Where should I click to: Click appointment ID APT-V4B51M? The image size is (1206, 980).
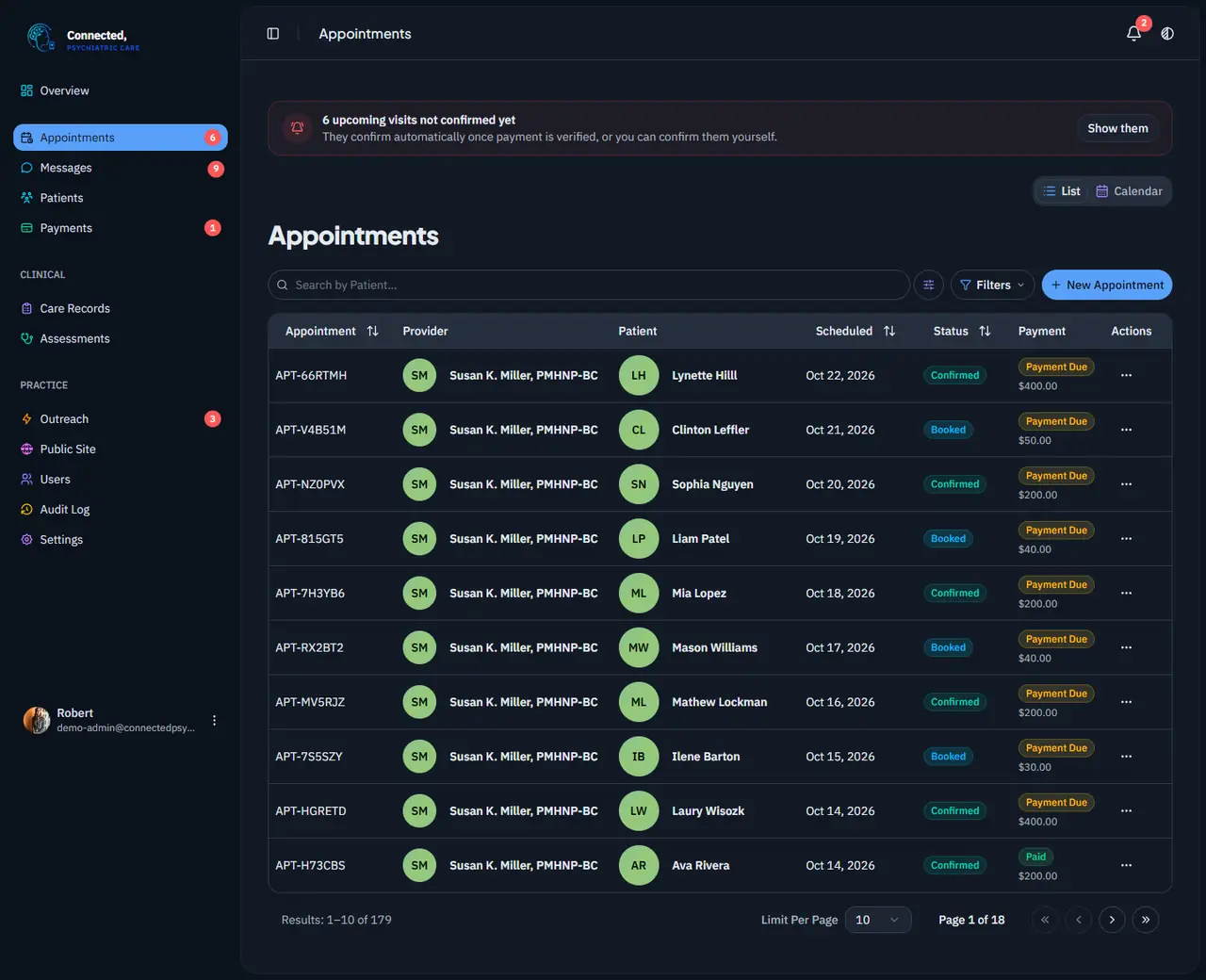(x=311, y=430)
